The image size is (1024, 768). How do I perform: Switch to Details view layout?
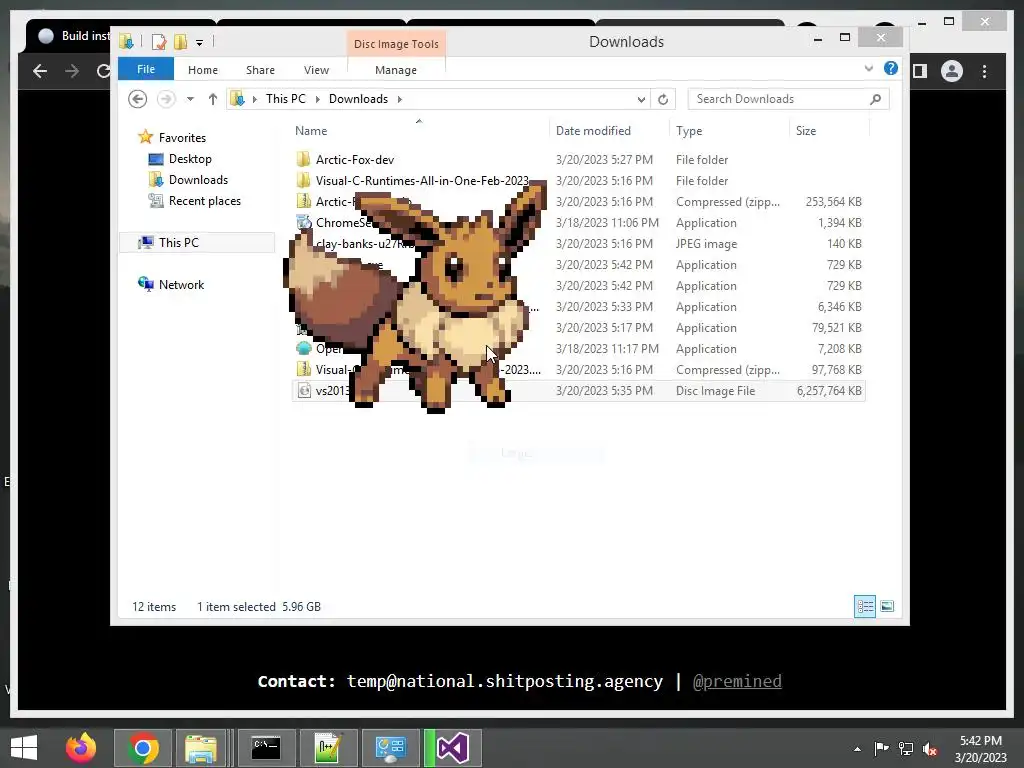pos(865,607)
